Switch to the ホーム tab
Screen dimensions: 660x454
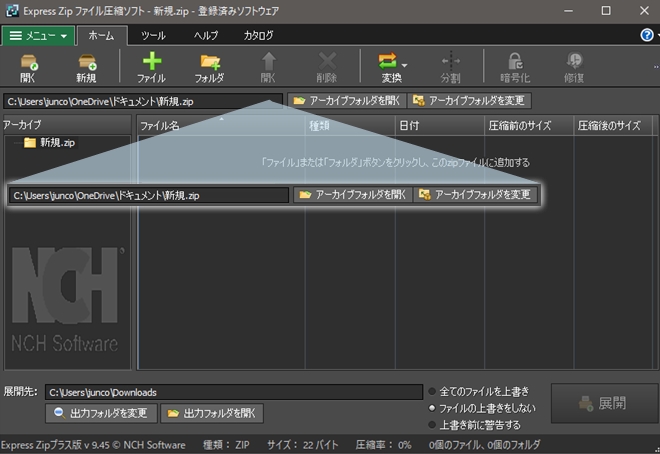pos(101,36)
